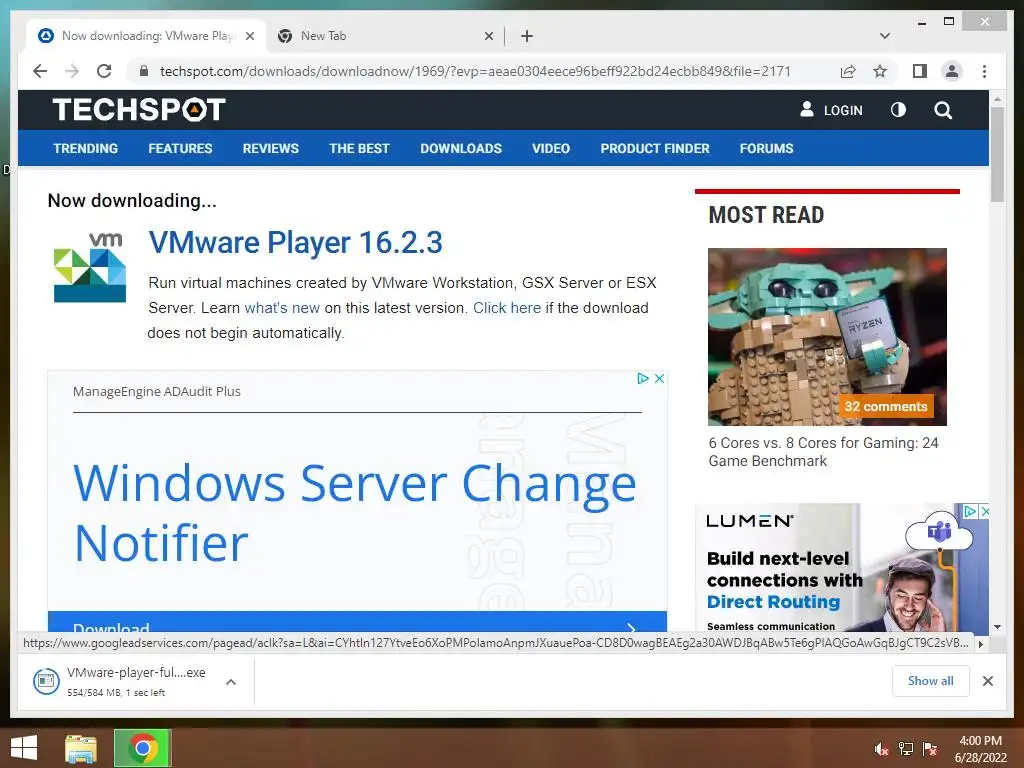Click the page vertical scrollbar thumb
1024x768 pixels.
pyautogui.click(x=997, y=154)
